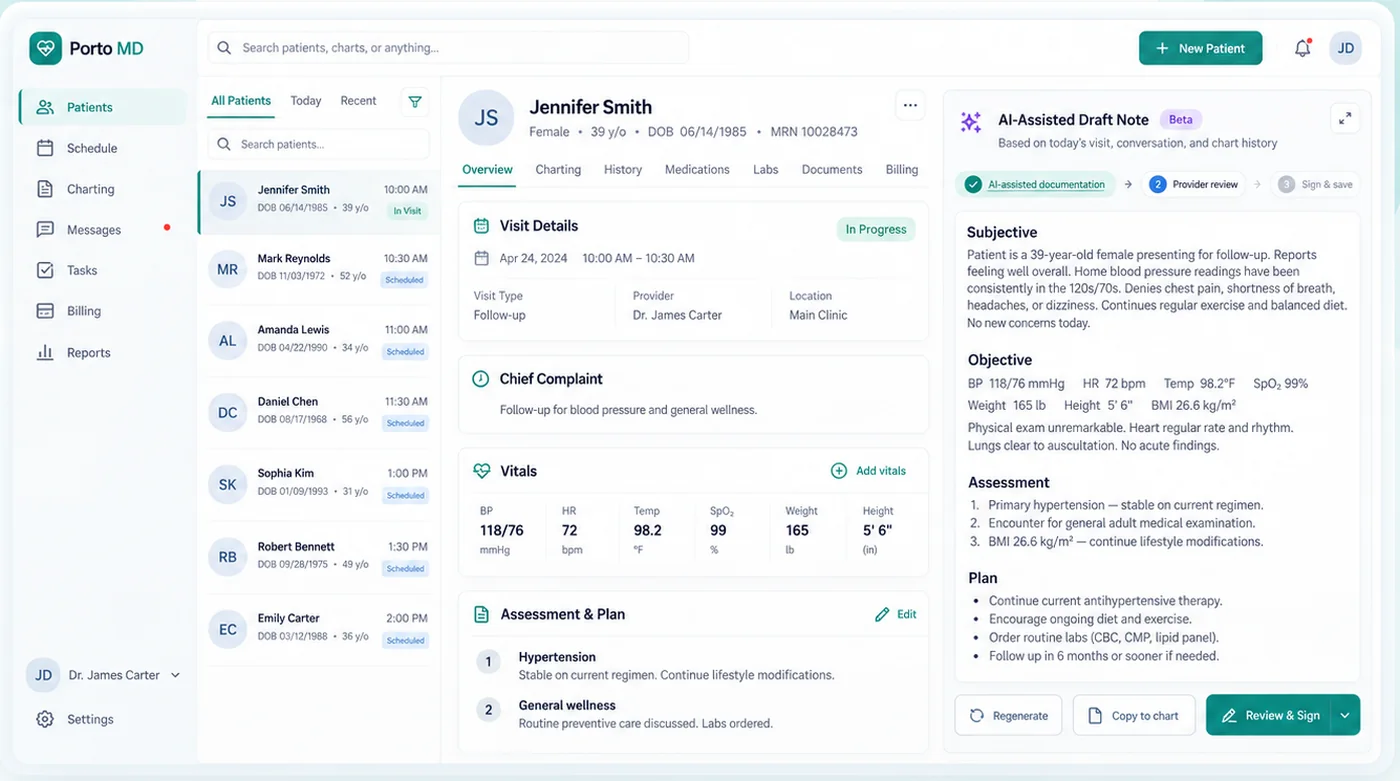1400x781 pixels.
Task: Click the Chief Complaint alert icon
Action: 481,379
